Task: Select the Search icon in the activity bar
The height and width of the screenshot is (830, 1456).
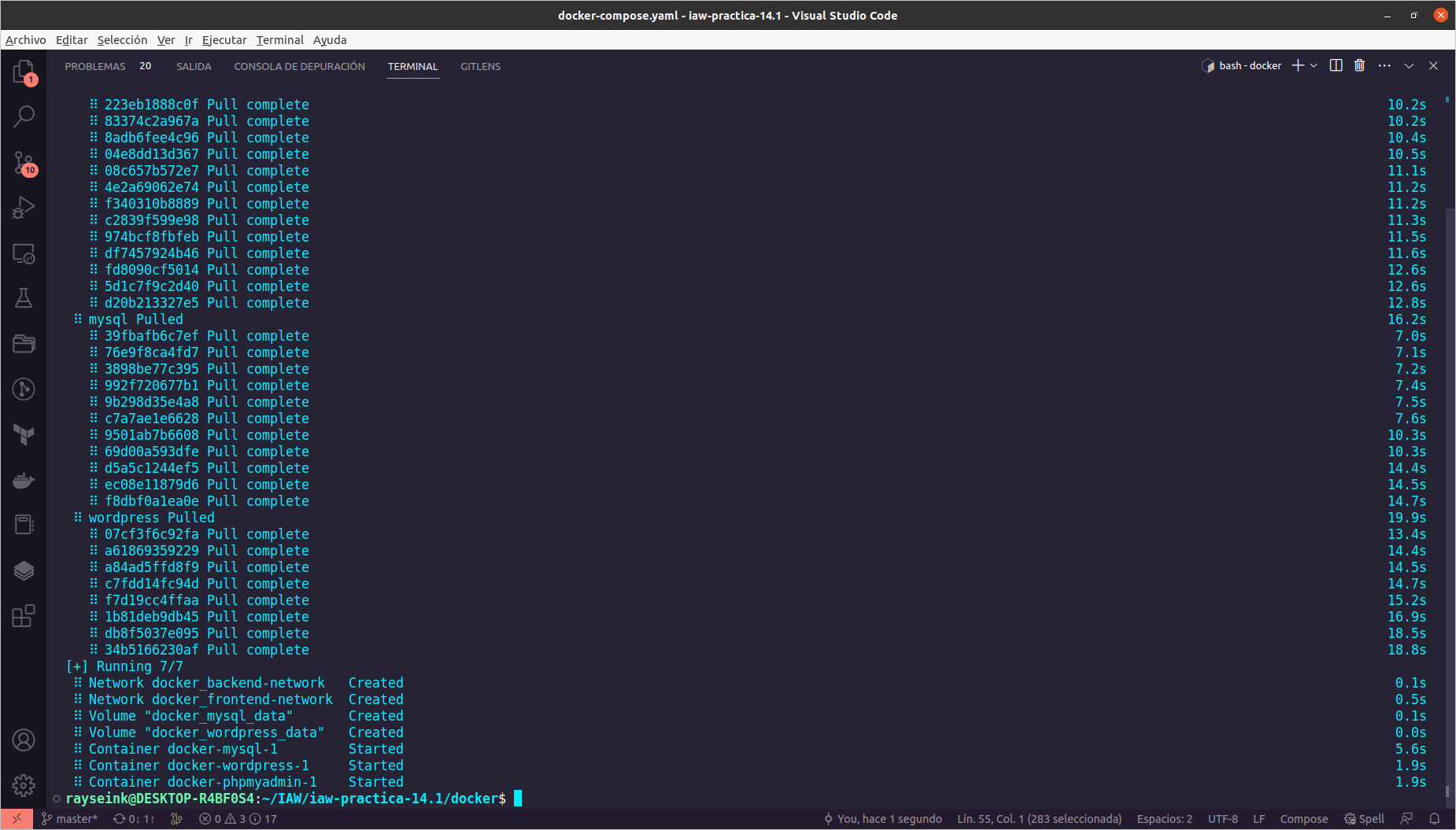Action: point(24,116)
